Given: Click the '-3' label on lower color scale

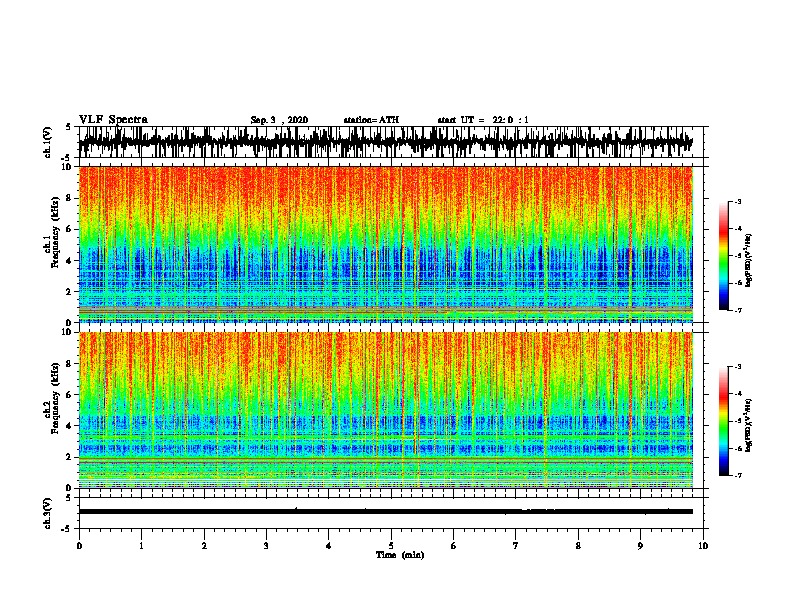Looking at the screenshot, I should [737, 367].
